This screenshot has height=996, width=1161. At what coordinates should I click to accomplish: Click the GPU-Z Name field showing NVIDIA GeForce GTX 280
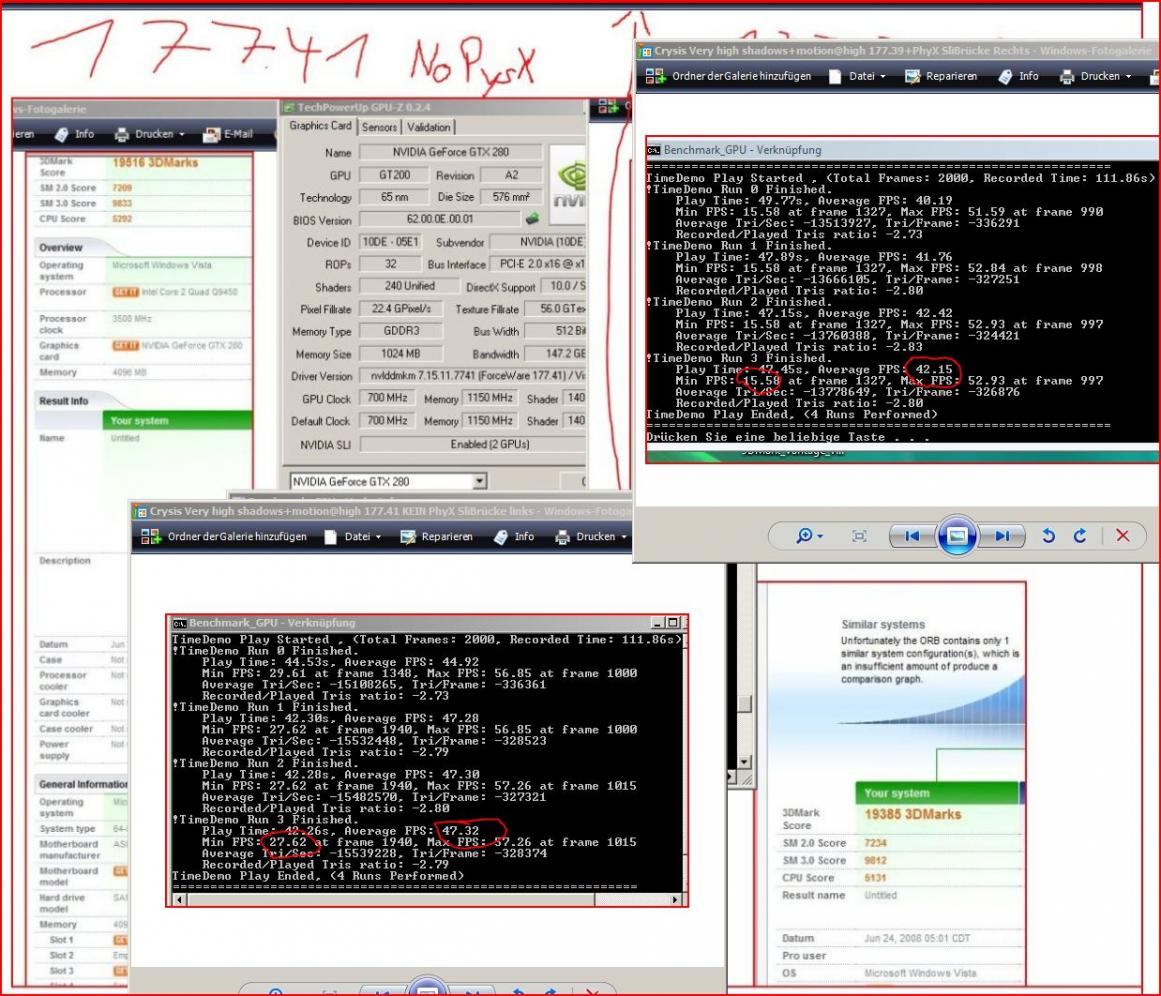coord(451,153)
